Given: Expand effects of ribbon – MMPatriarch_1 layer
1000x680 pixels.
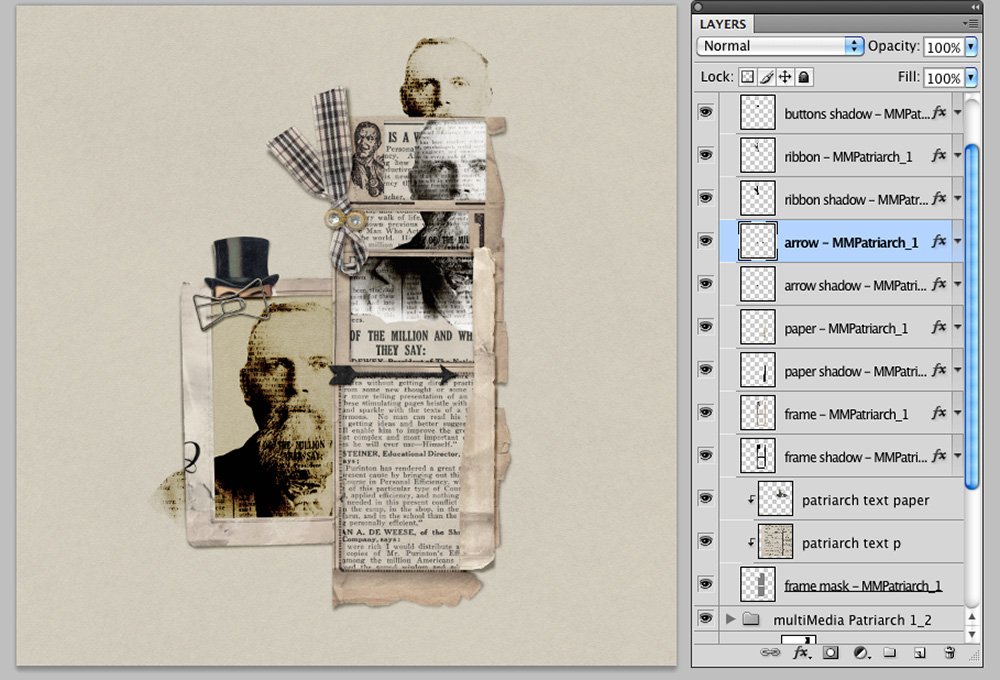Looking at the screenshot, I should (x=957, y=156).
